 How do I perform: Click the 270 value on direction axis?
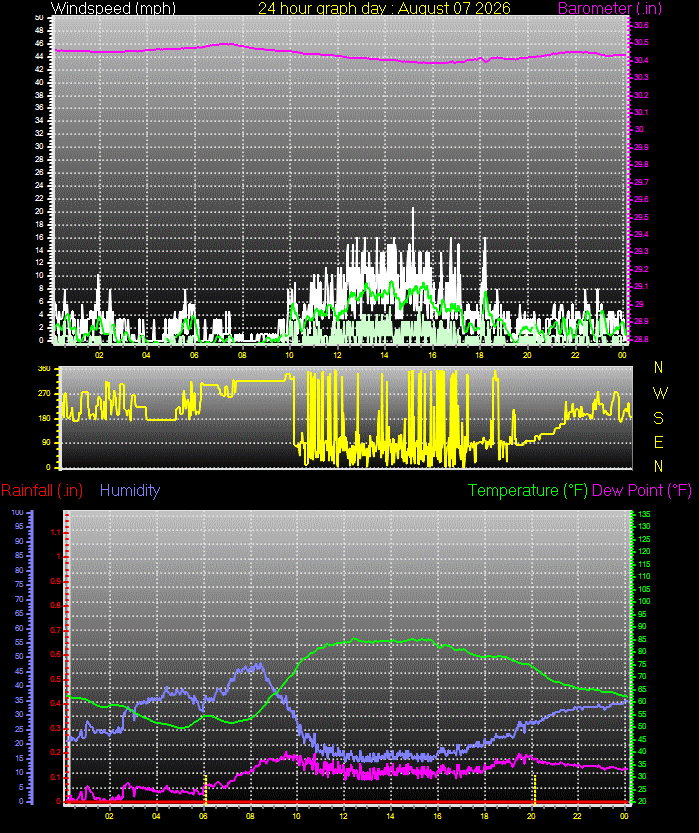pyautogui.click(x=45, y=394)
